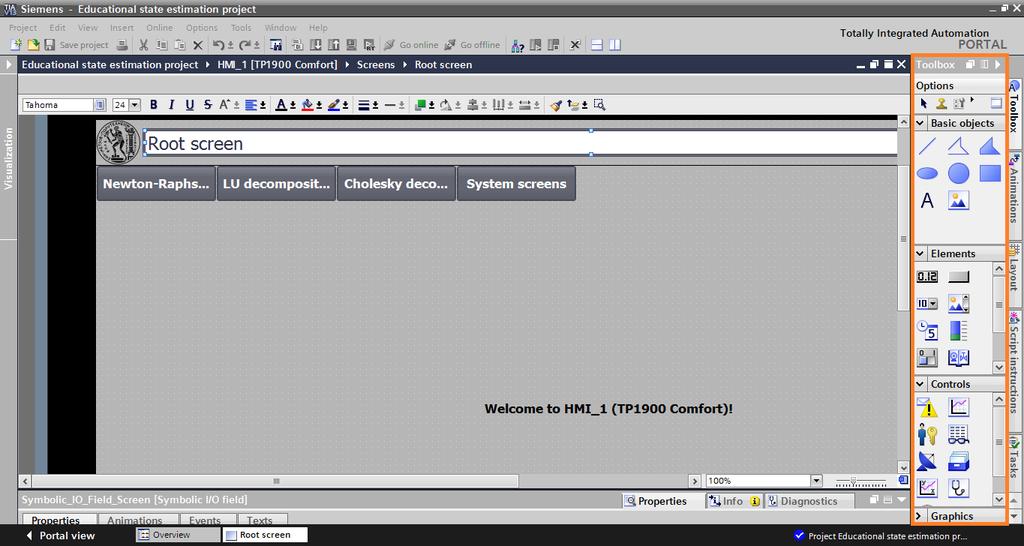Select the Ellipse basic object
The width and height of the screenshot is (1024, 546).
coord(927,173)
